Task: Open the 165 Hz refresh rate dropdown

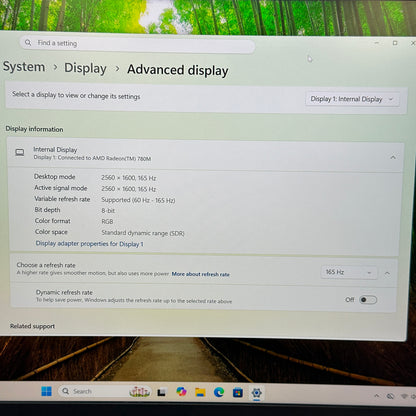Action: pyautogui.click(x=349, y=272)
